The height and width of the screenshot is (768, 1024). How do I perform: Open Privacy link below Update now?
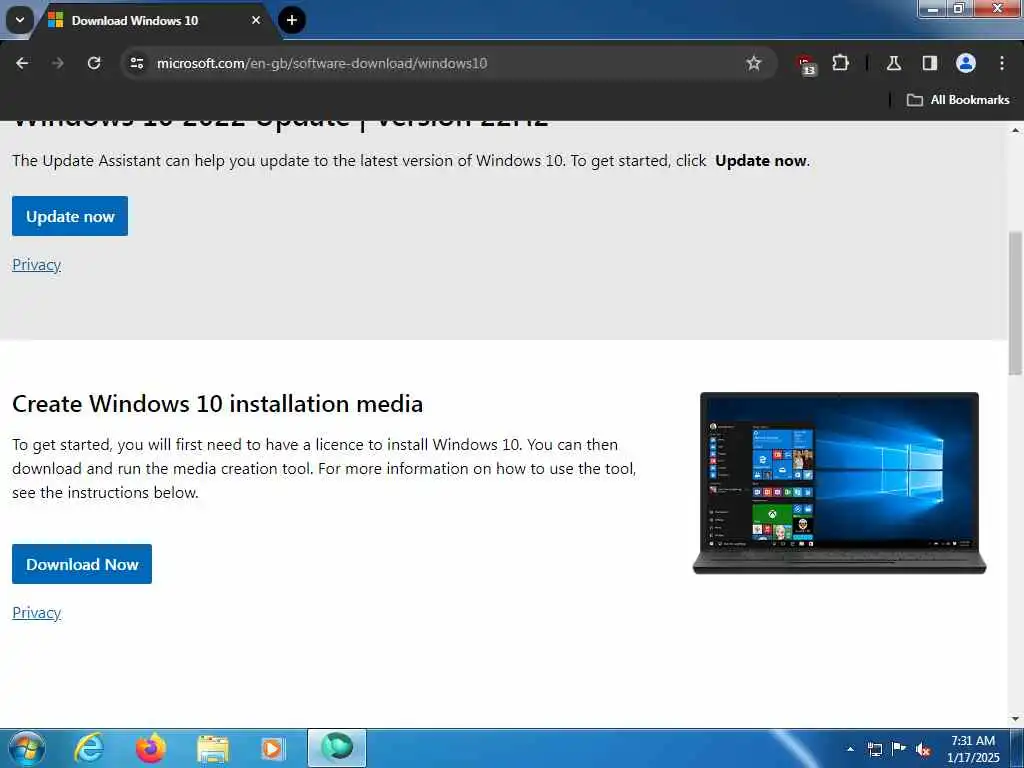[37, 265]
